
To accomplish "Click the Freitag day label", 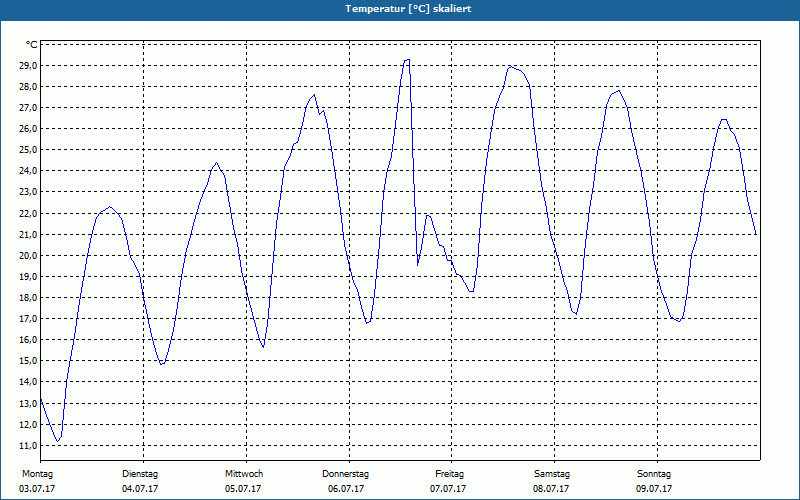I will click(449, 474).
